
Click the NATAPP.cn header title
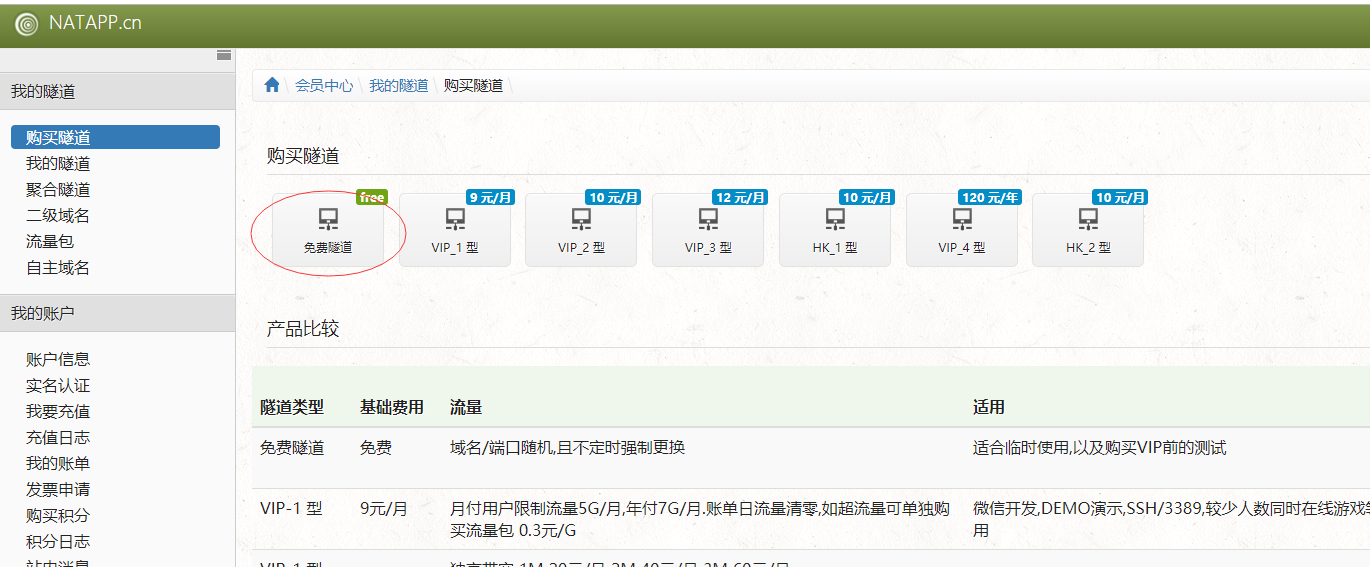pyautogui.click(x=95, y=23)
